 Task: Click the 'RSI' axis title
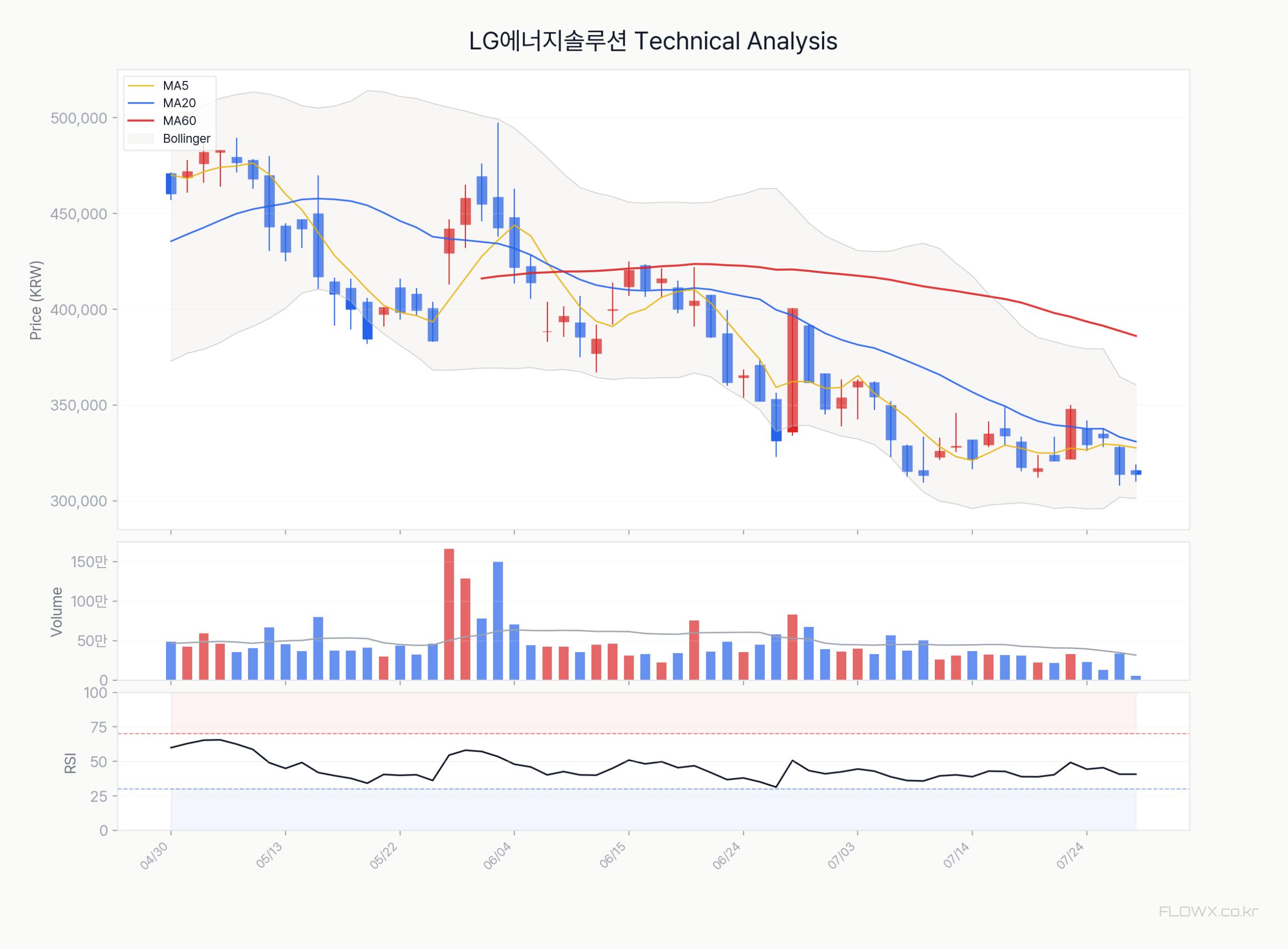point(70,763)
